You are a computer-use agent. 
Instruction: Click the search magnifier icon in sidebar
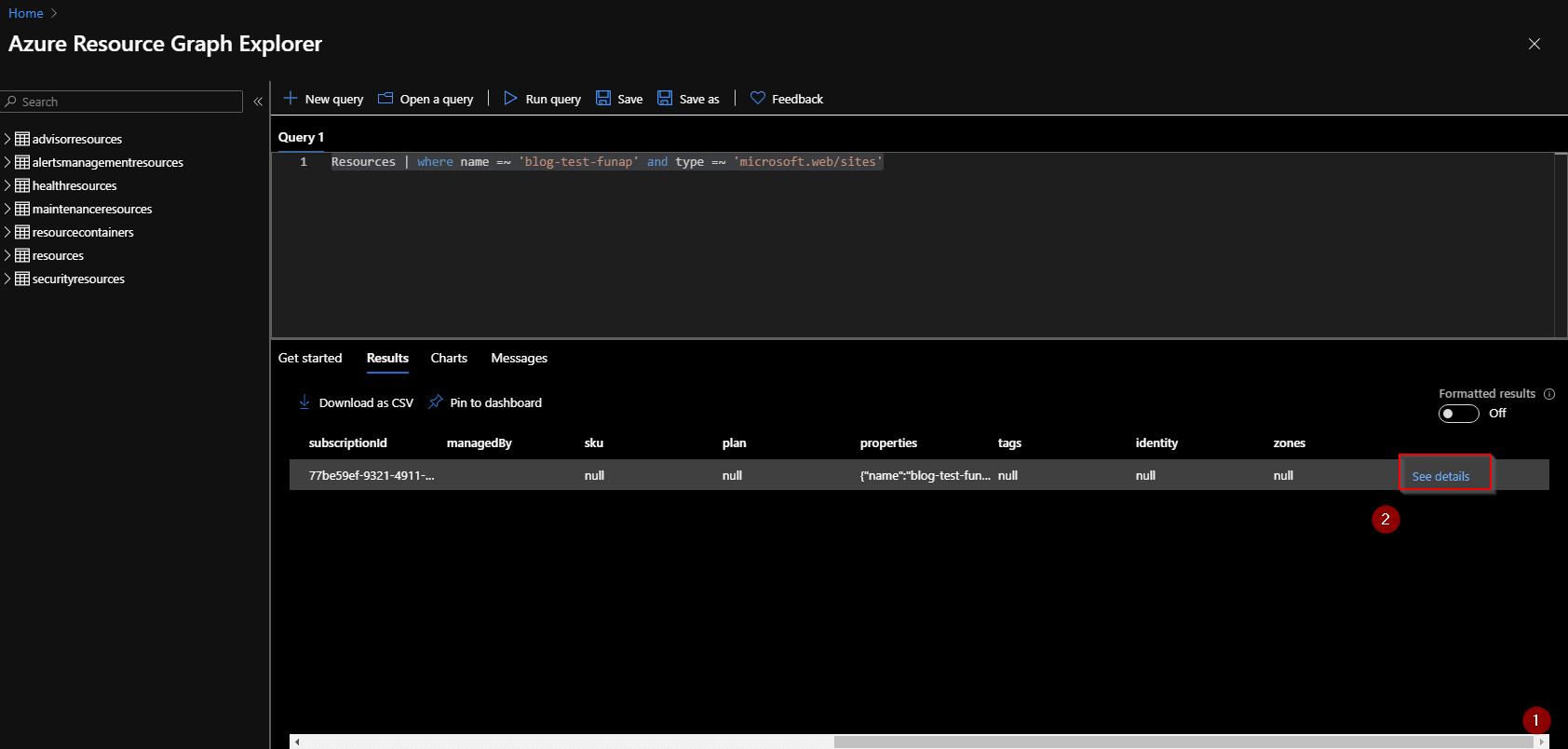11,102
